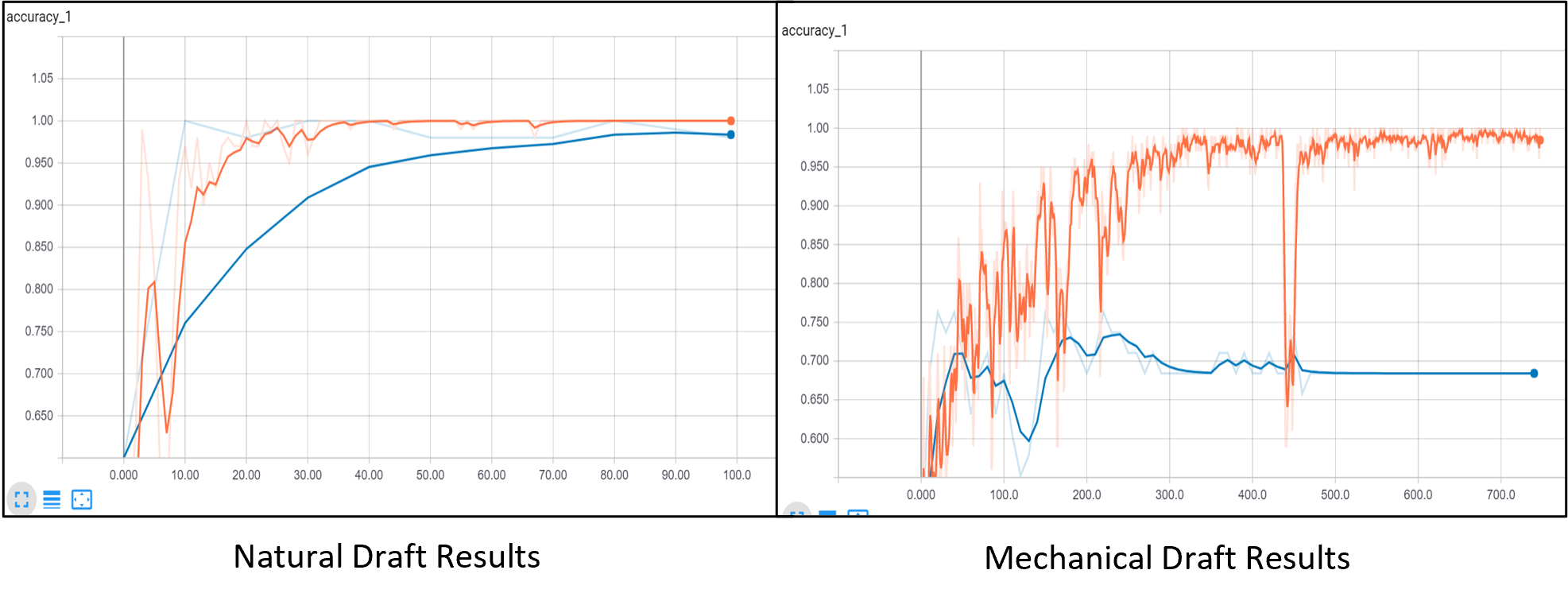Select blue endpoint dot on right chart

tap(1534, 373)
